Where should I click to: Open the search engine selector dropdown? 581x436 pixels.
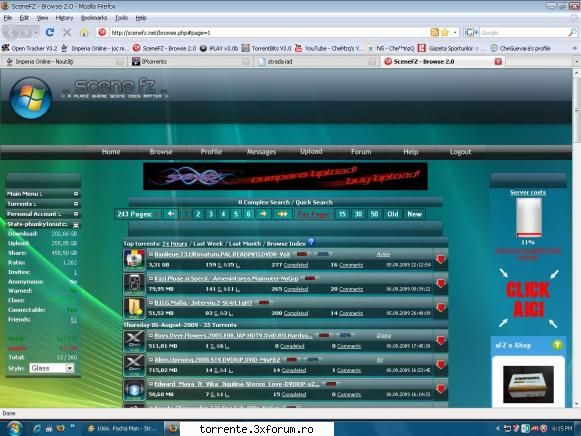tap(472, 33)
